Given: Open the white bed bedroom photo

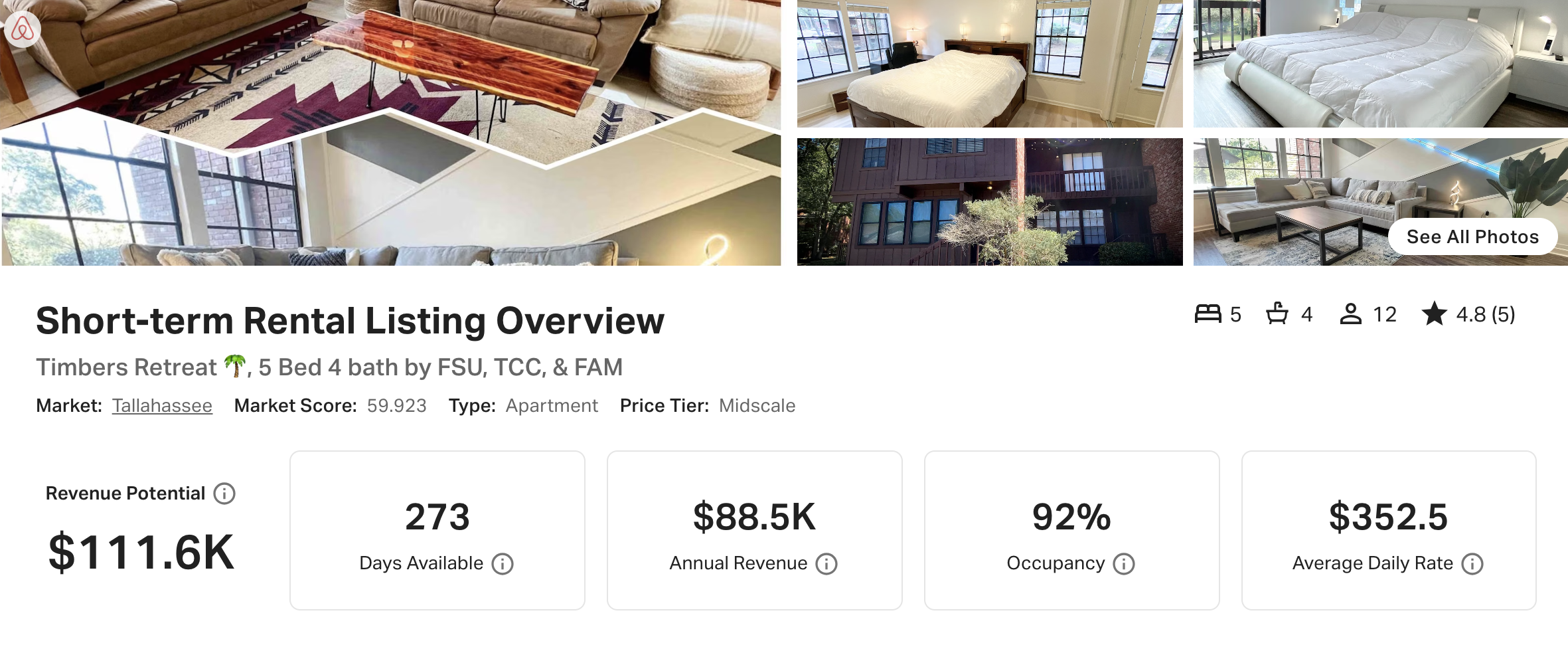Looking at the screenshot, I should tap(1381, 64).
